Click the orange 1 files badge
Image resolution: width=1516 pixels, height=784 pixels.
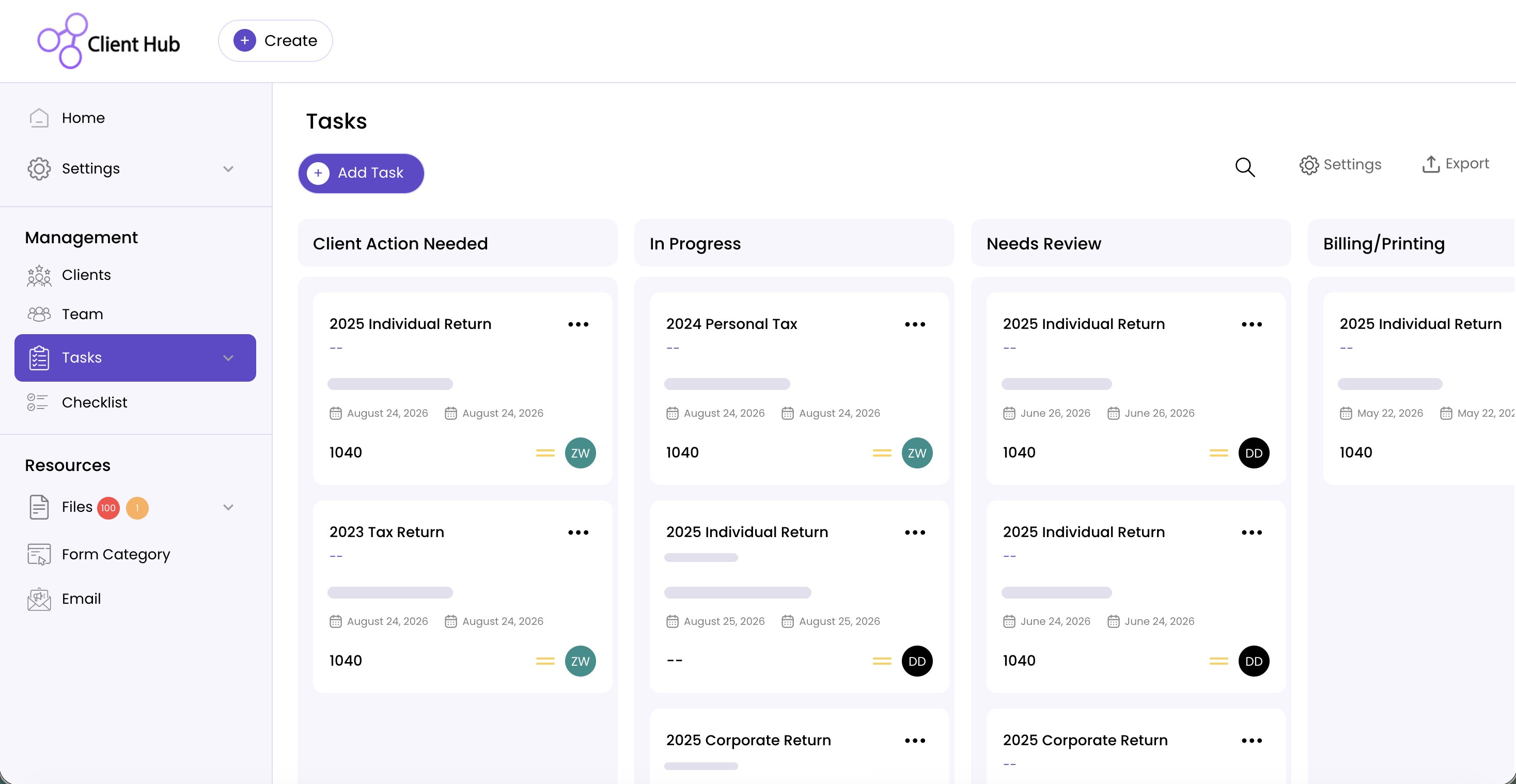[x=137, y=508]
